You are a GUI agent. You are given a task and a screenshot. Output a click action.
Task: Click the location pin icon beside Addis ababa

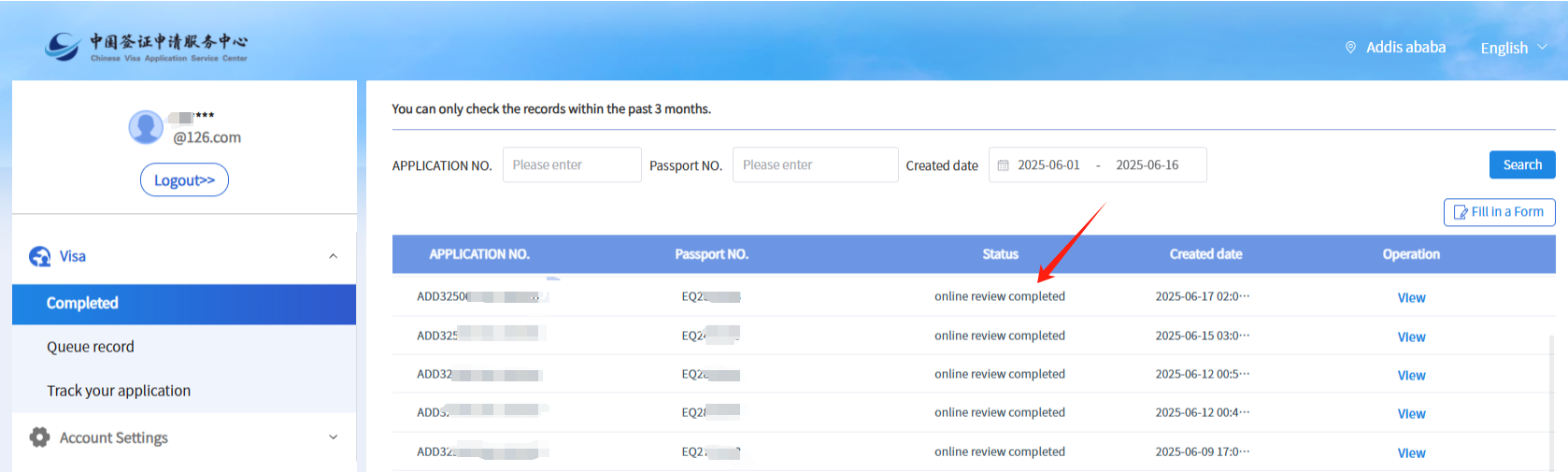point(1350,48)
